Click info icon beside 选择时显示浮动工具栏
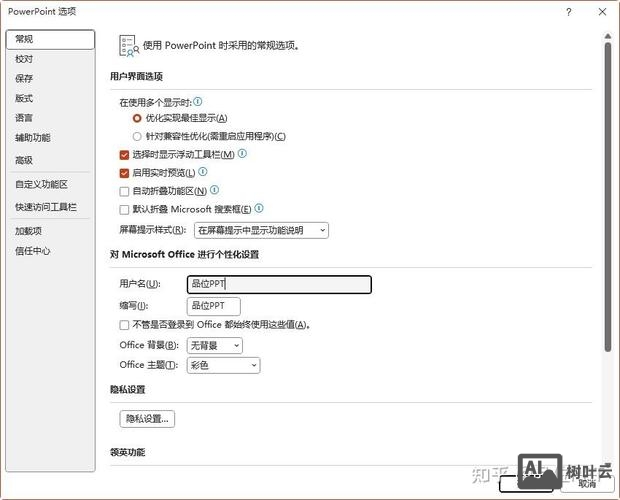 click(242, 153)
